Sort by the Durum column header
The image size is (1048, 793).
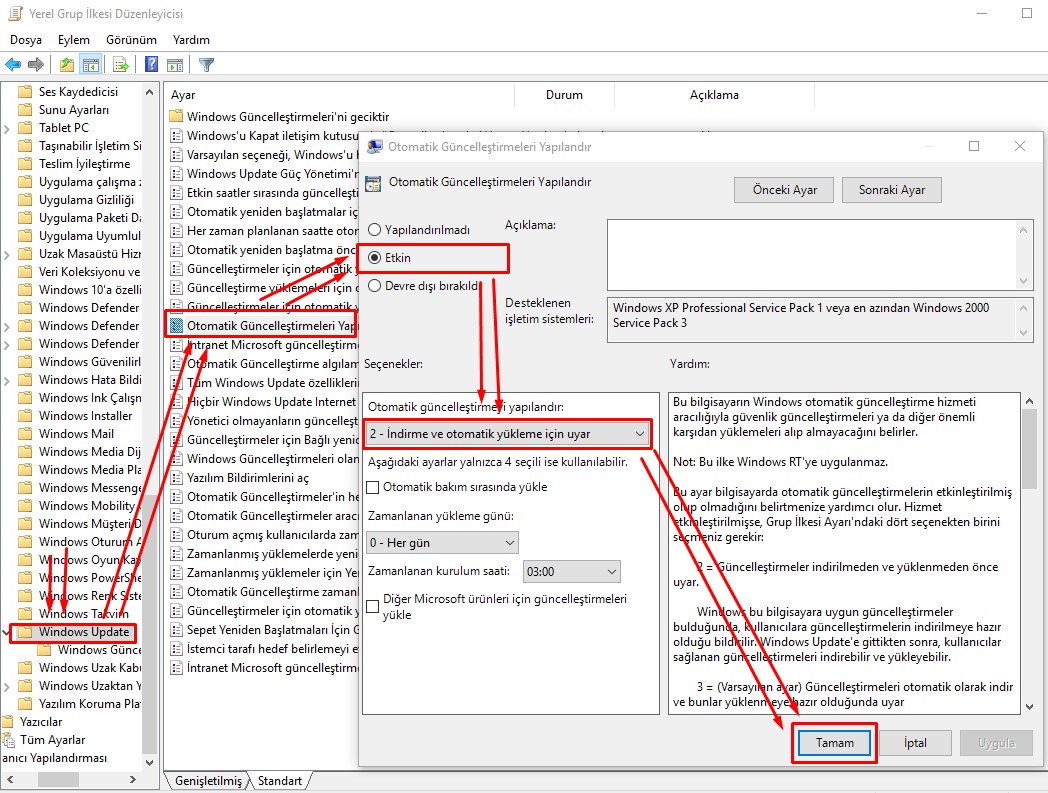[x=564, y=95]
